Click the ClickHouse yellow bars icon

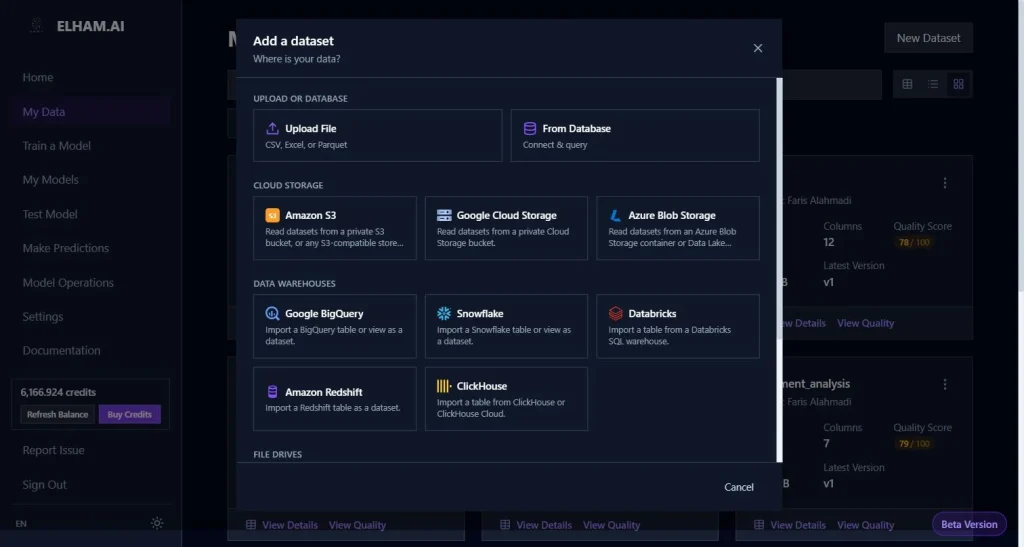click(x=444, y=386)
